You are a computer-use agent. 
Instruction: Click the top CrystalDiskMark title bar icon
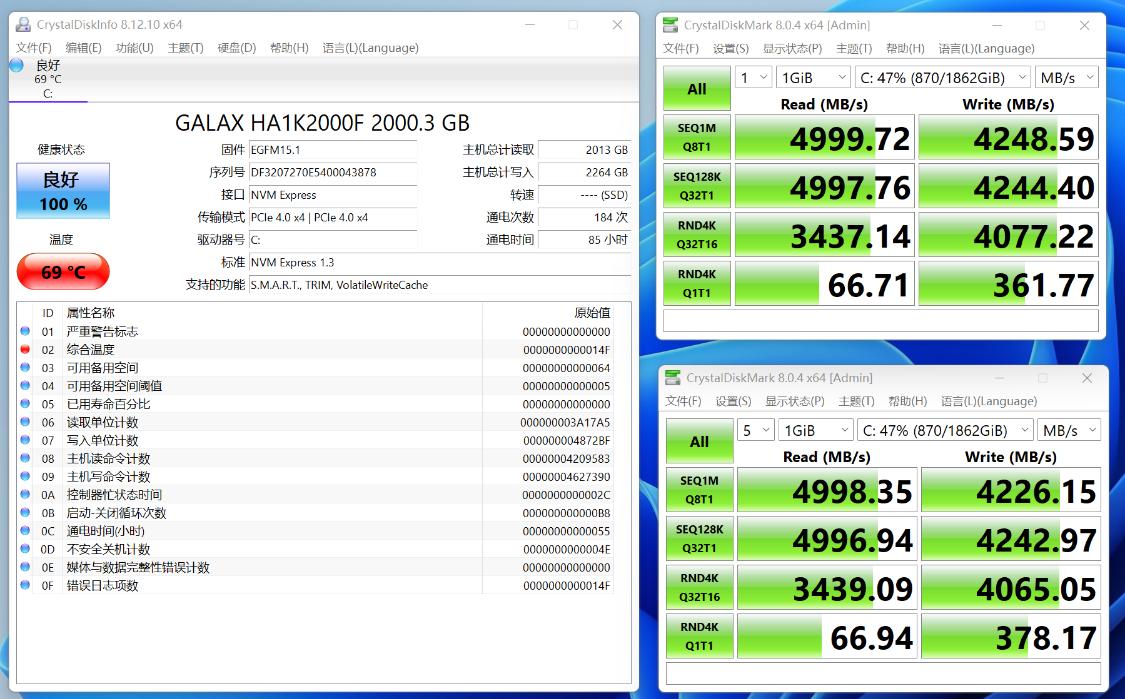(671, 25)
